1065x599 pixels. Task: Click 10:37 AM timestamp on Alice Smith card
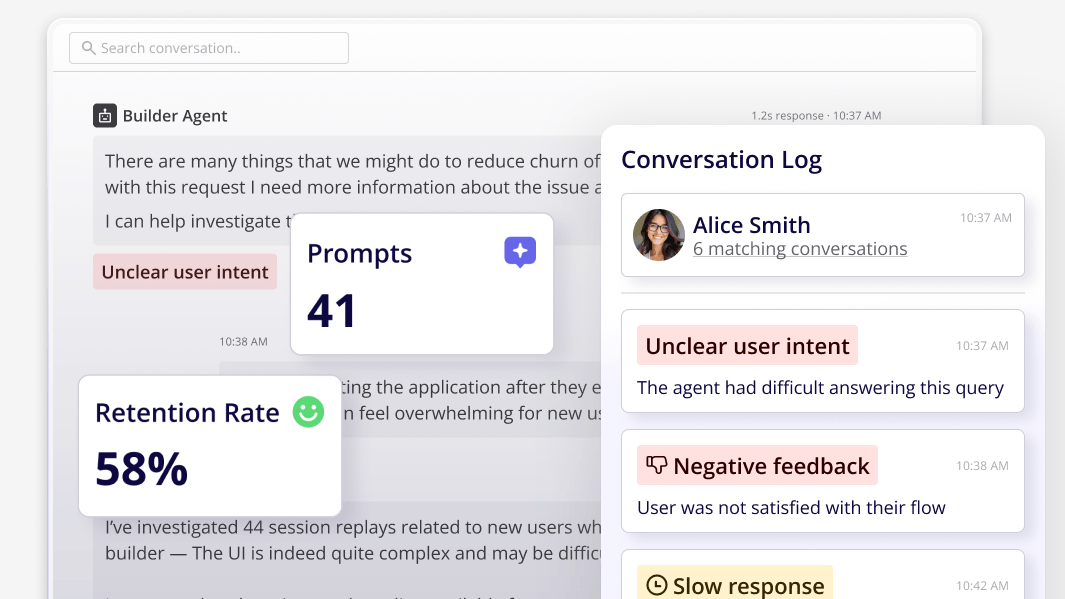click(986, 218)
